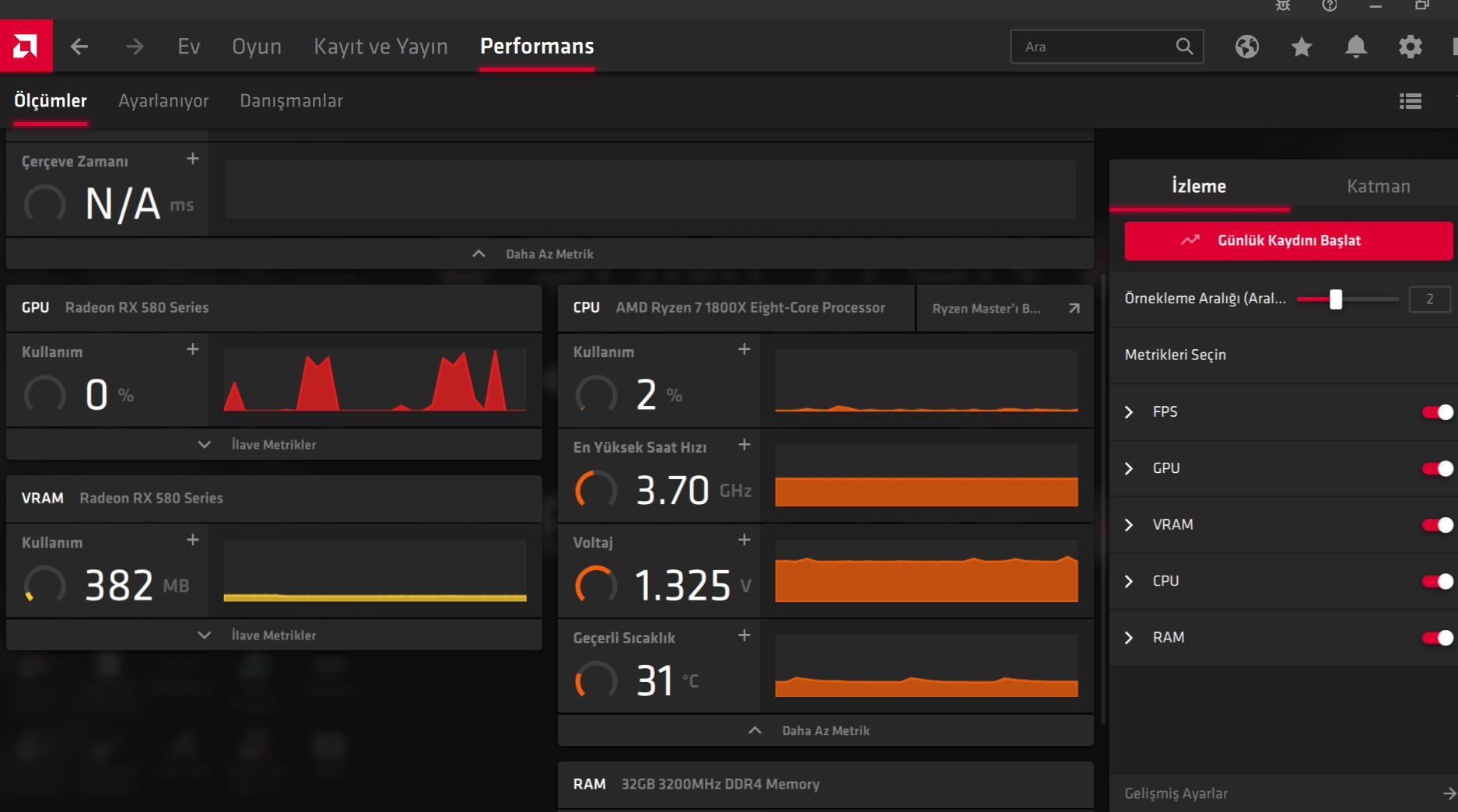Add GPU Kullanım metric with plus icon
The image size is (1458, 812).
[193, 349]
